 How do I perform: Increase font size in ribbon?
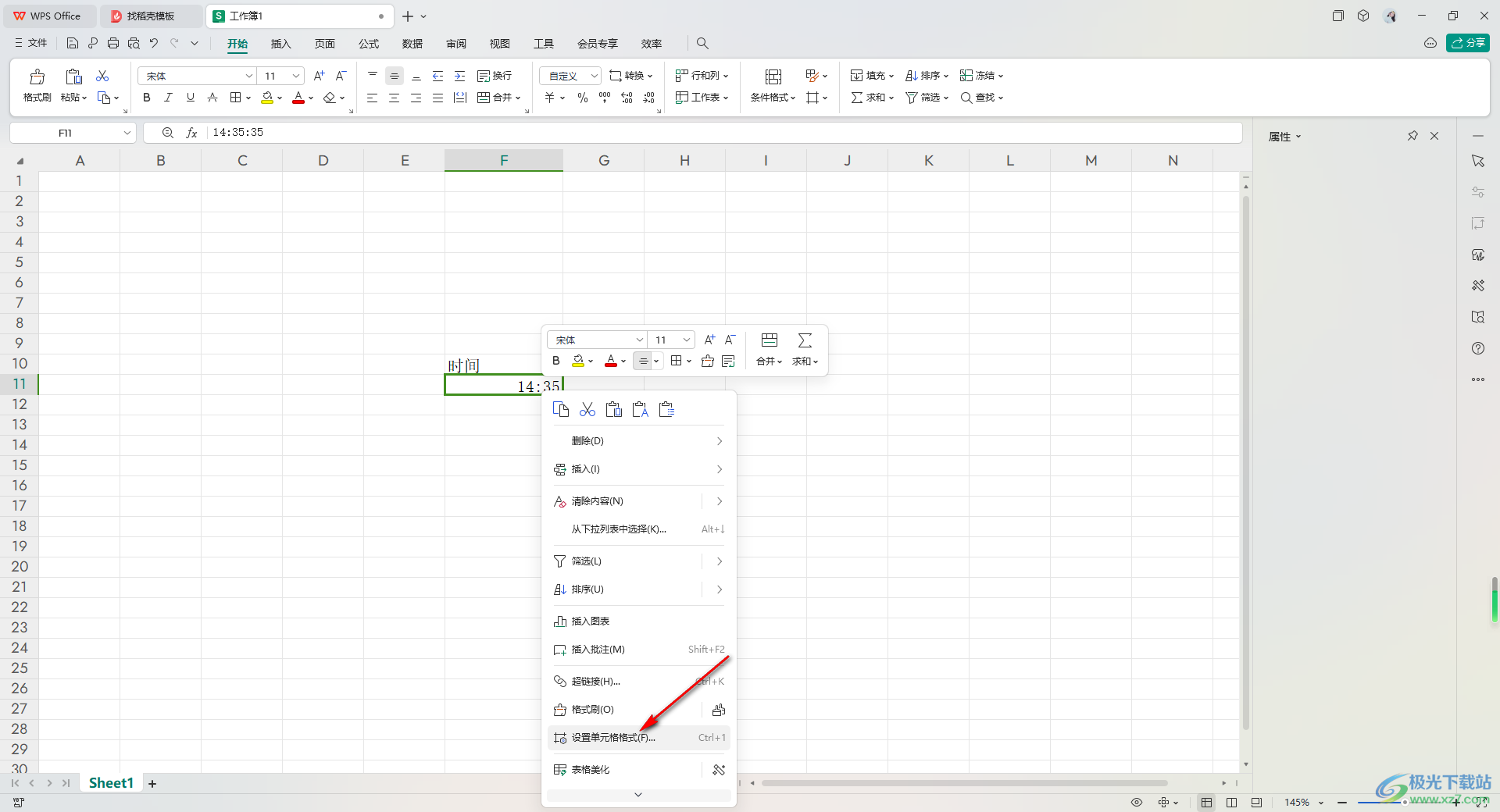tap(319, 76)
